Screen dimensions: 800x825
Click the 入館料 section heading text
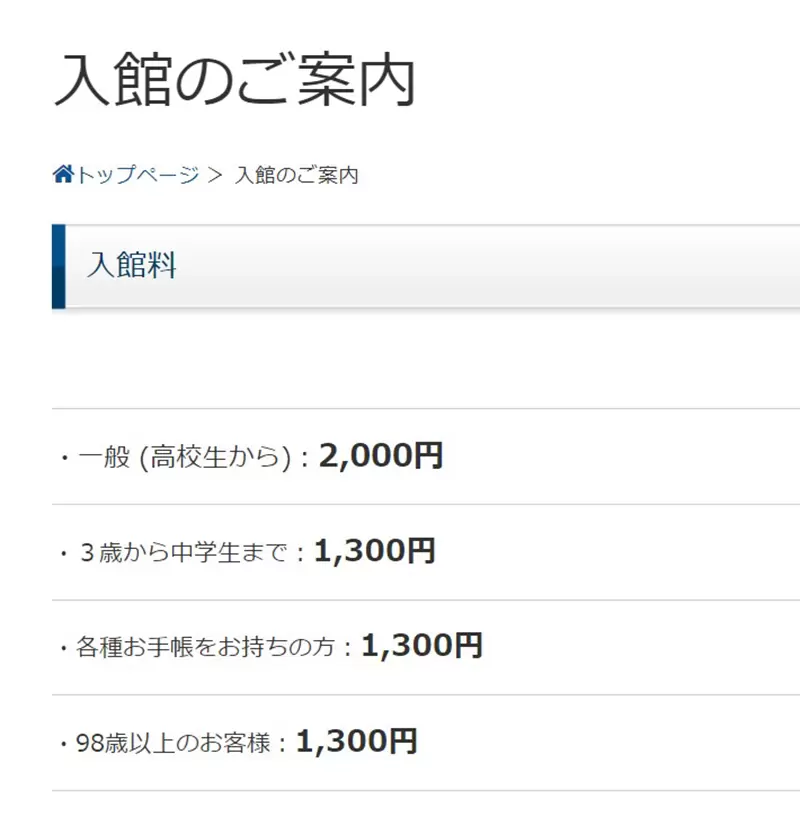click(132, 266)
